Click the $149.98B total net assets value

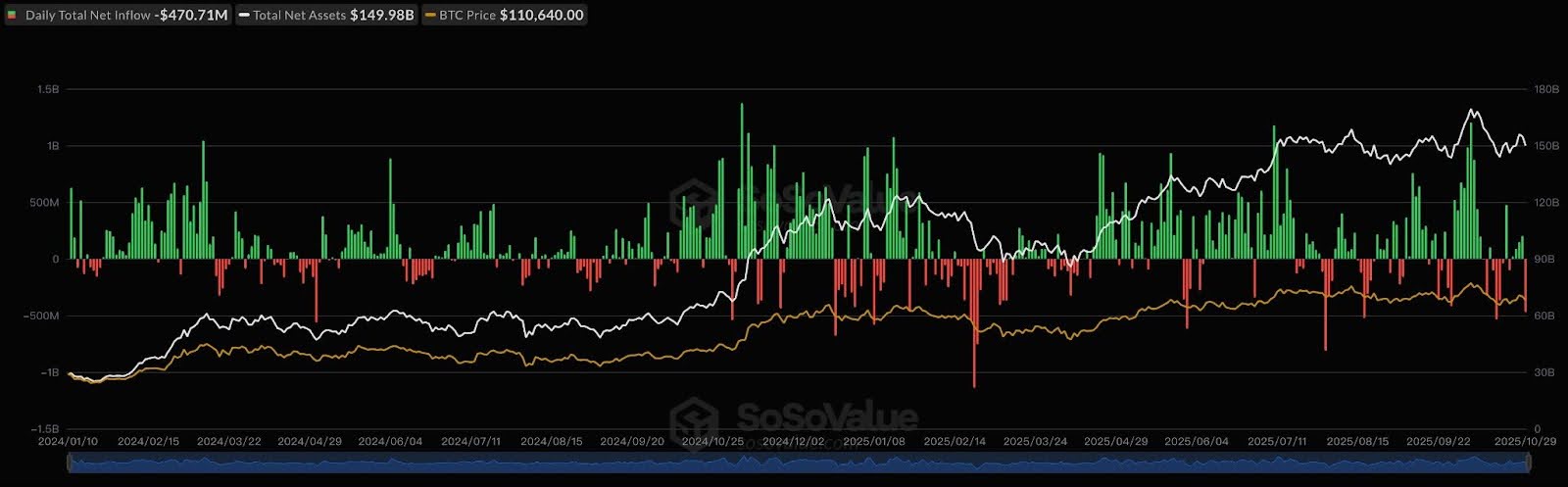[x=381, y=16]
